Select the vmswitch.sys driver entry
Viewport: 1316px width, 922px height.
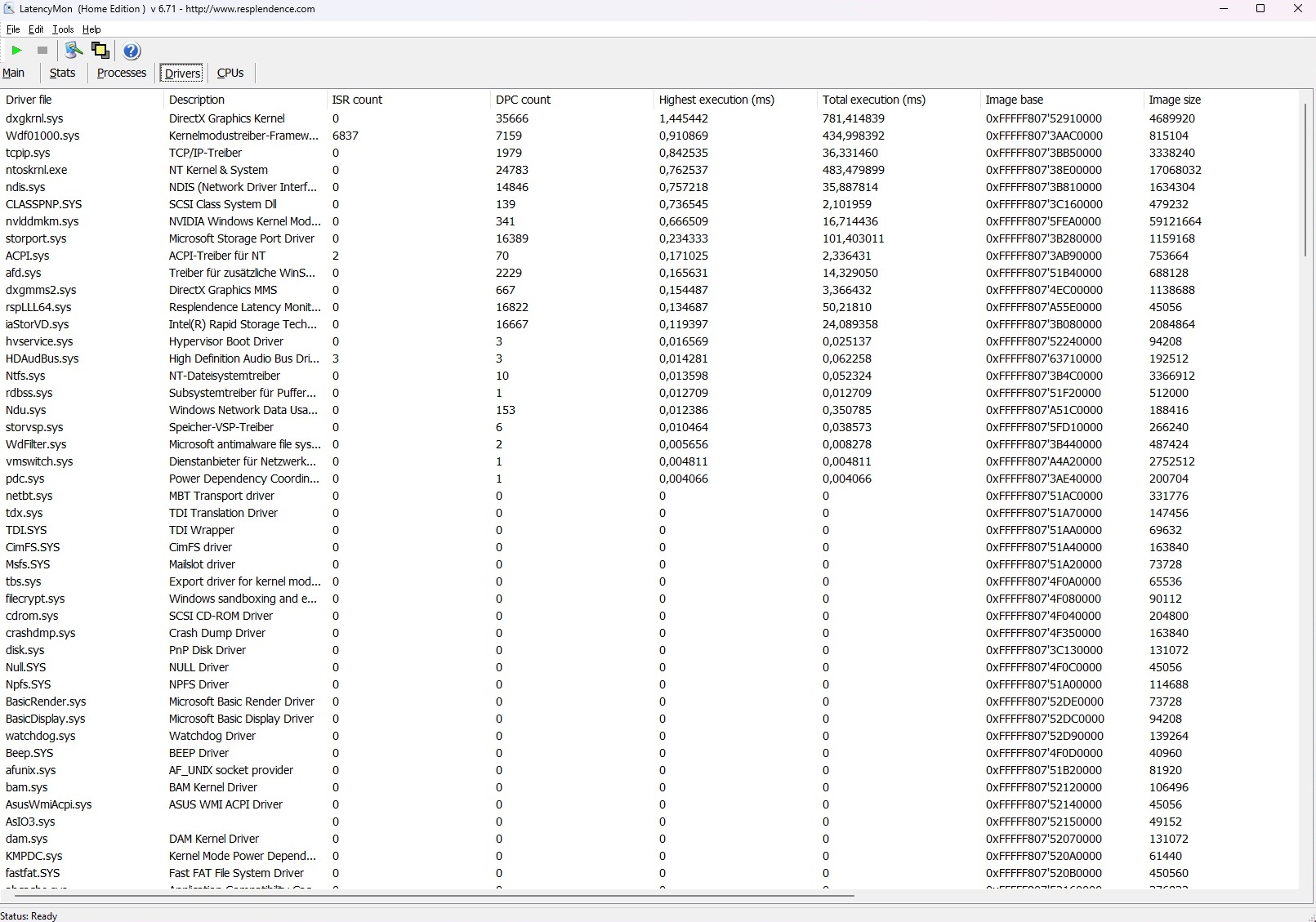coord(39,461)
